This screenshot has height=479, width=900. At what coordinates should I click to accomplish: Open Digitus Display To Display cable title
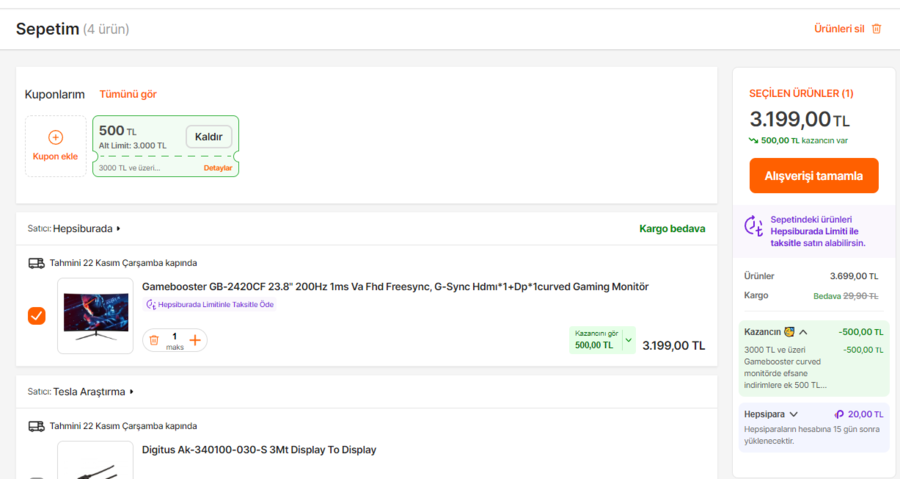coord(259,450)
